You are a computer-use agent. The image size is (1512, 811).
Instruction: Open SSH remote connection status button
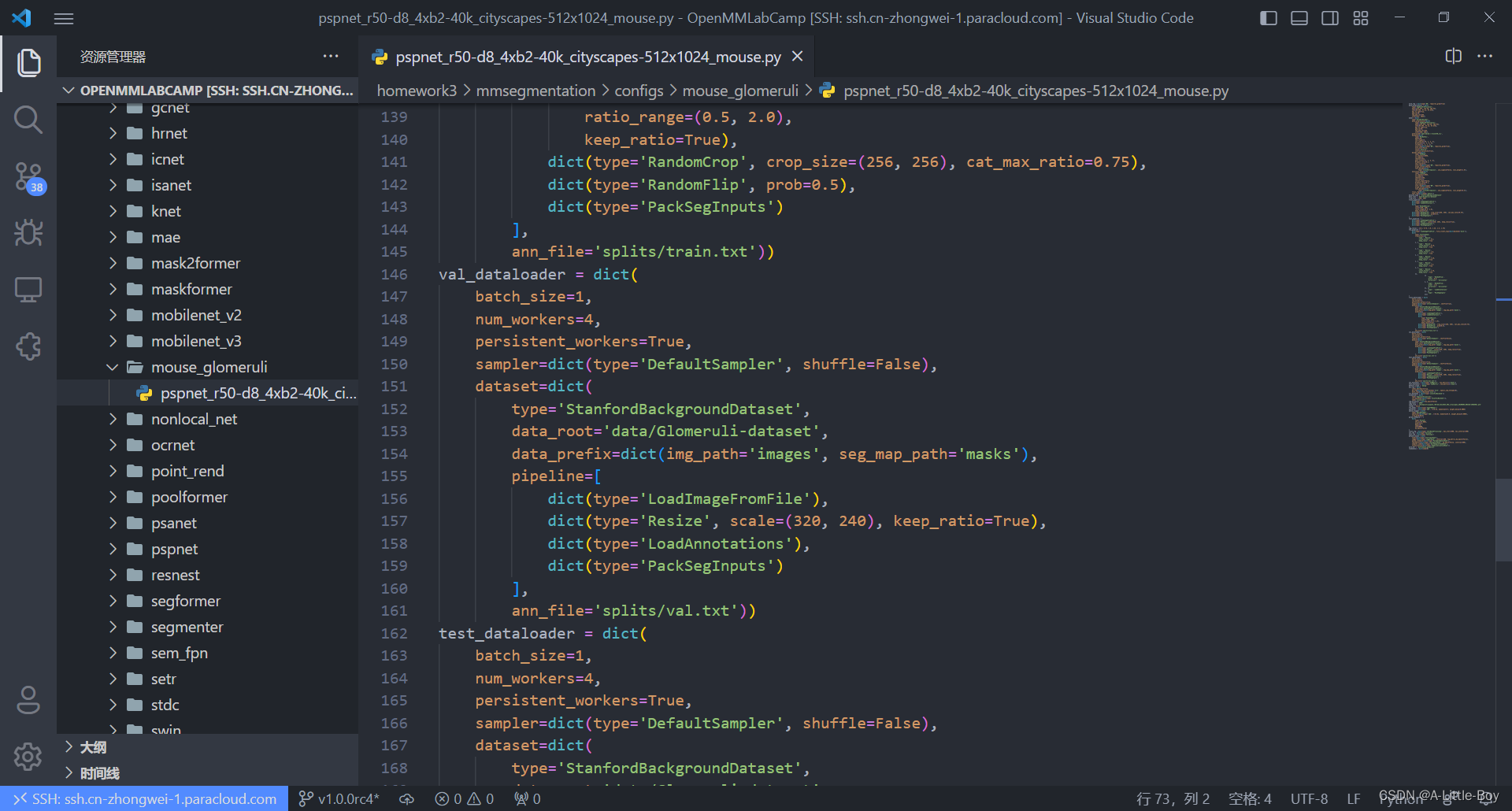pos(144,798)
